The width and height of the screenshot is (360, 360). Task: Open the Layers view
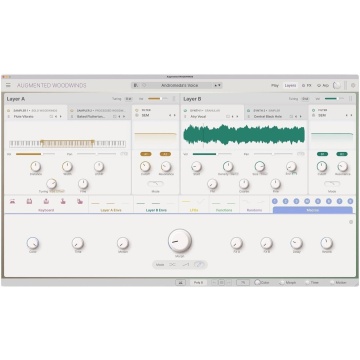pos(290,86)
